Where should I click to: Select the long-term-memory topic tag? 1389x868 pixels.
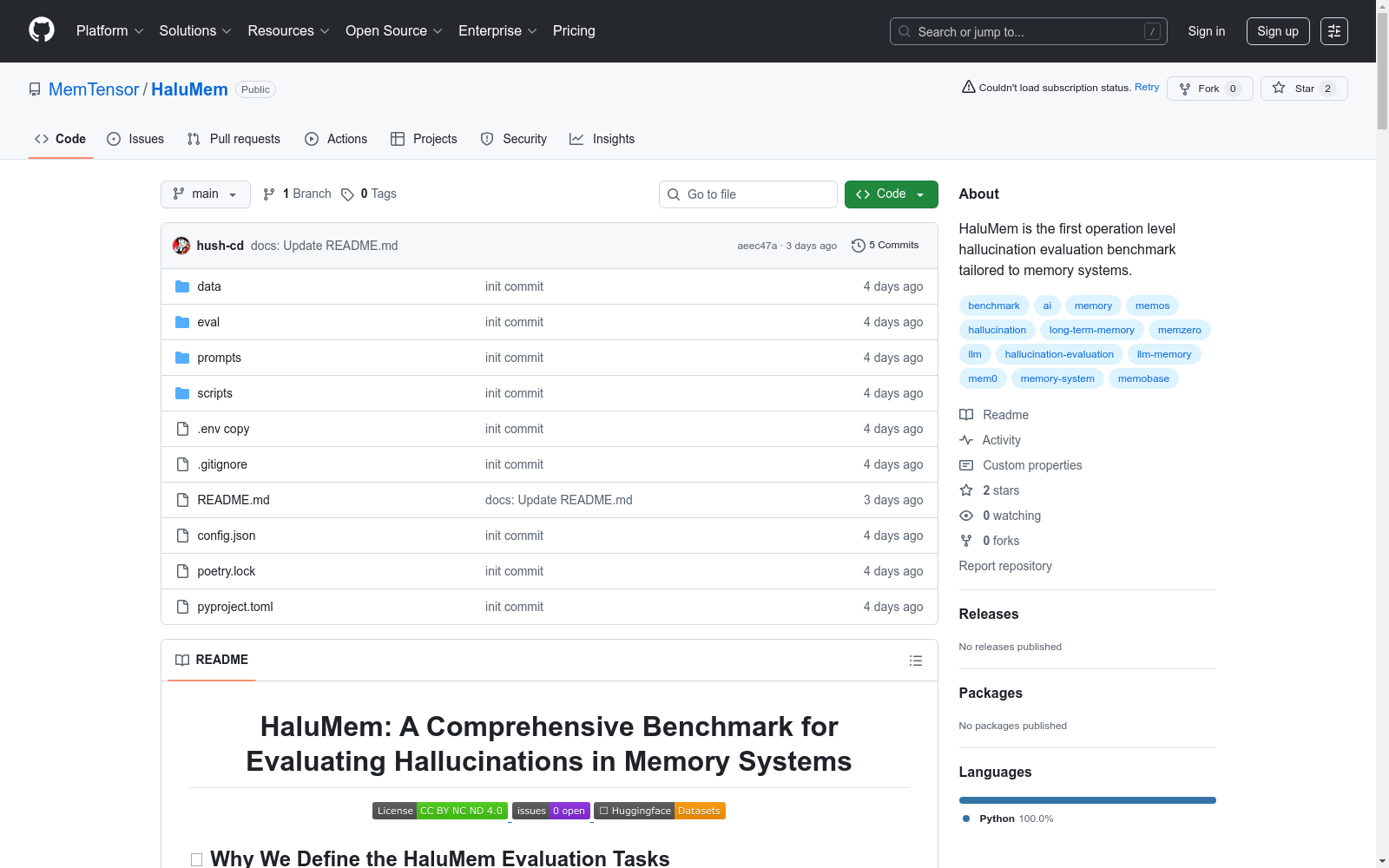pos(1092,330)
